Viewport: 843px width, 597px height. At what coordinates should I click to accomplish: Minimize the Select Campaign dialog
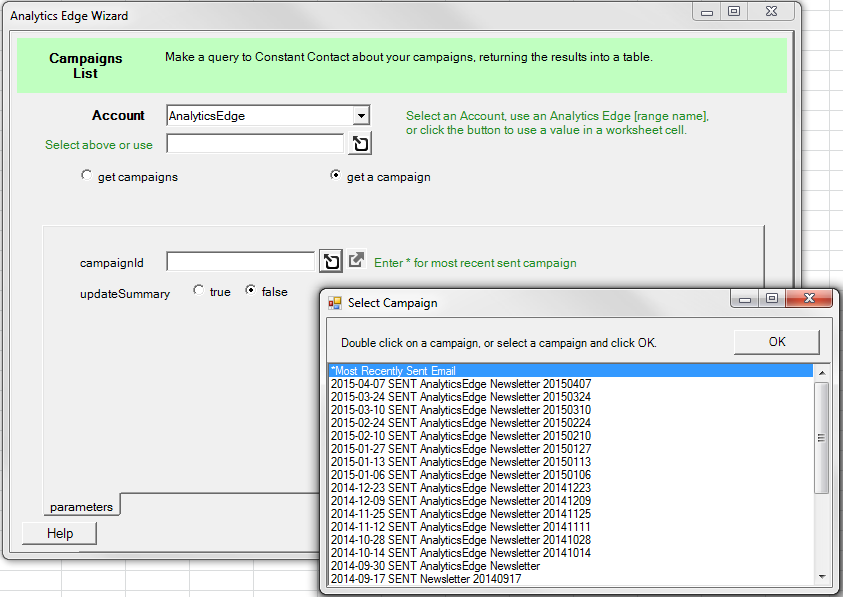tap(745, 298)
